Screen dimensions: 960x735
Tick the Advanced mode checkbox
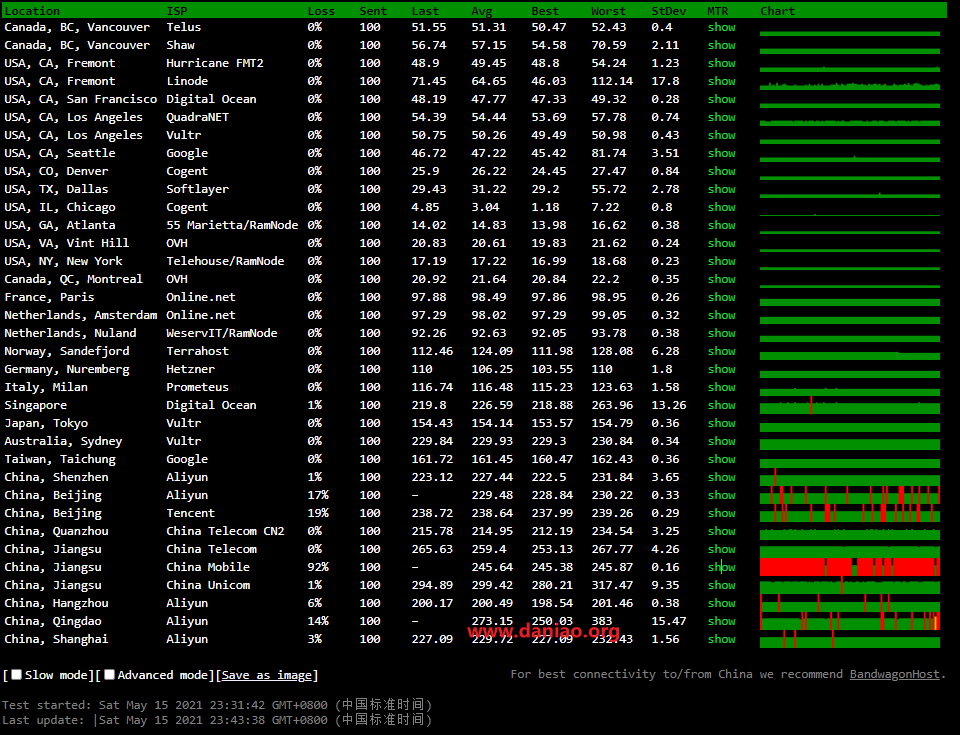click(110, 674)
